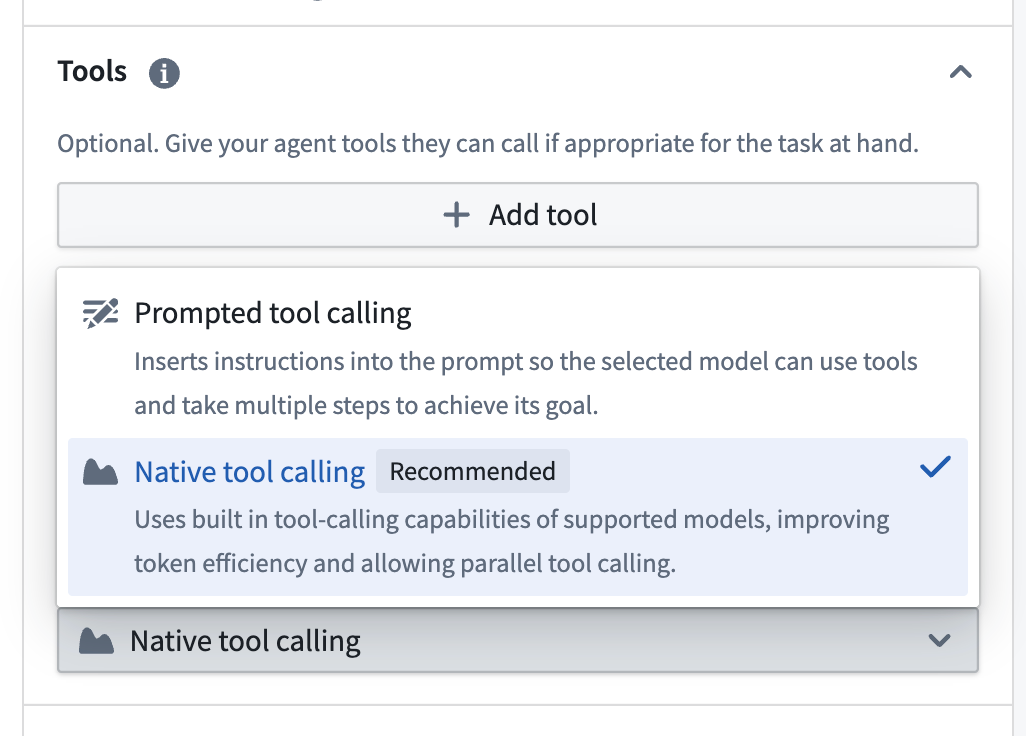Click the Recommended badge

pyautogui.click(x=472, y=470)
